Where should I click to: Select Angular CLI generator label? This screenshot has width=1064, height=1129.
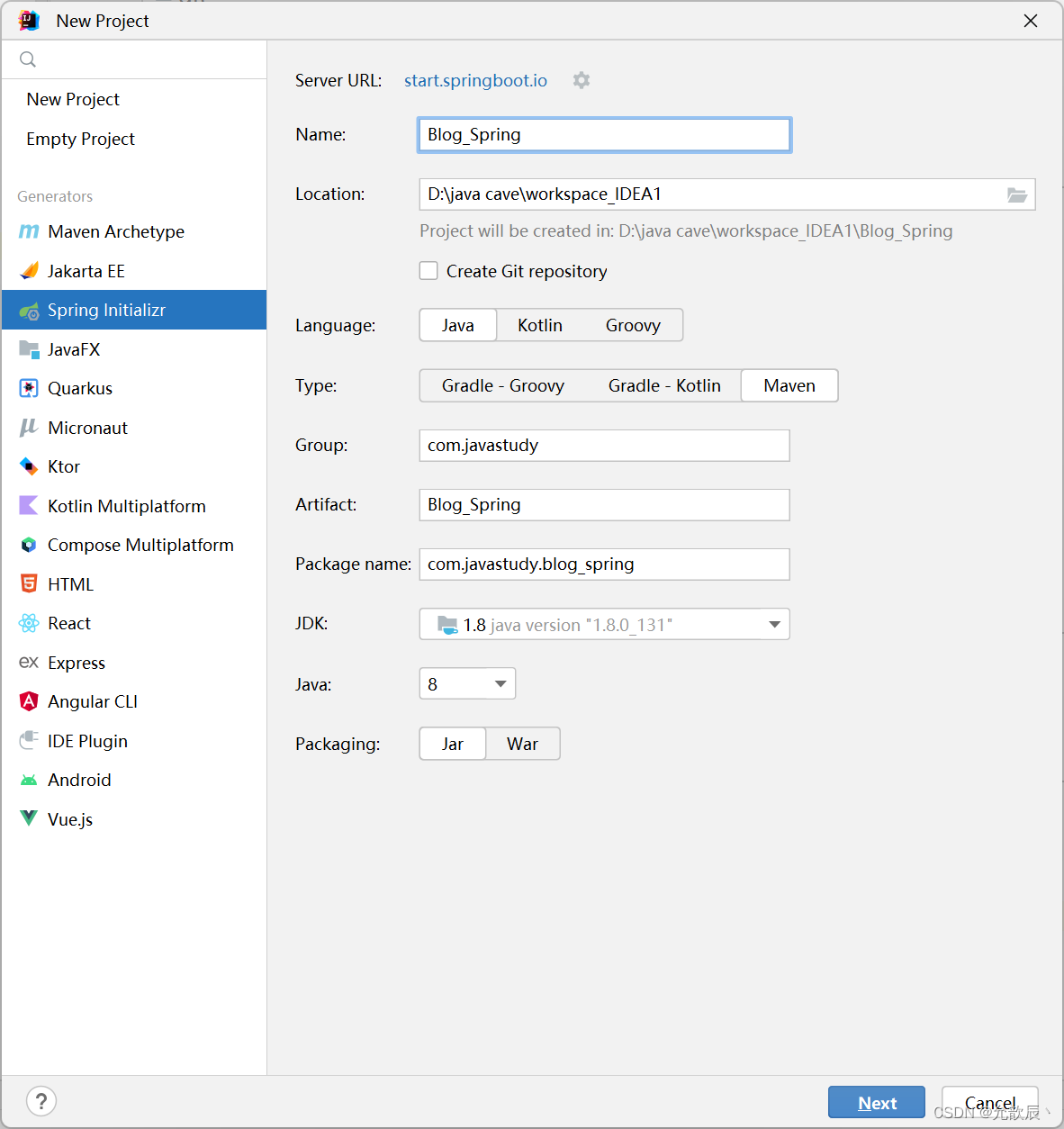coord(93,701)
